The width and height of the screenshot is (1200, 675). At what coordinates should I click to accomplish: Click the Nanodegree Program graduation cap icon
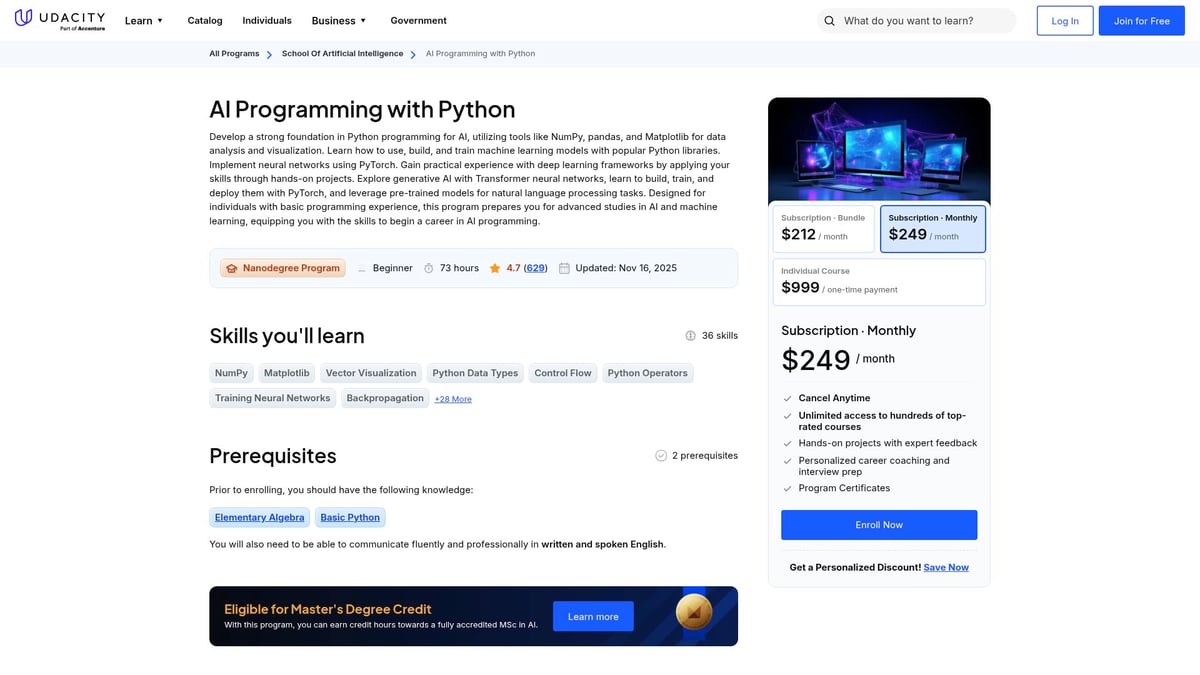click(232, 268)
